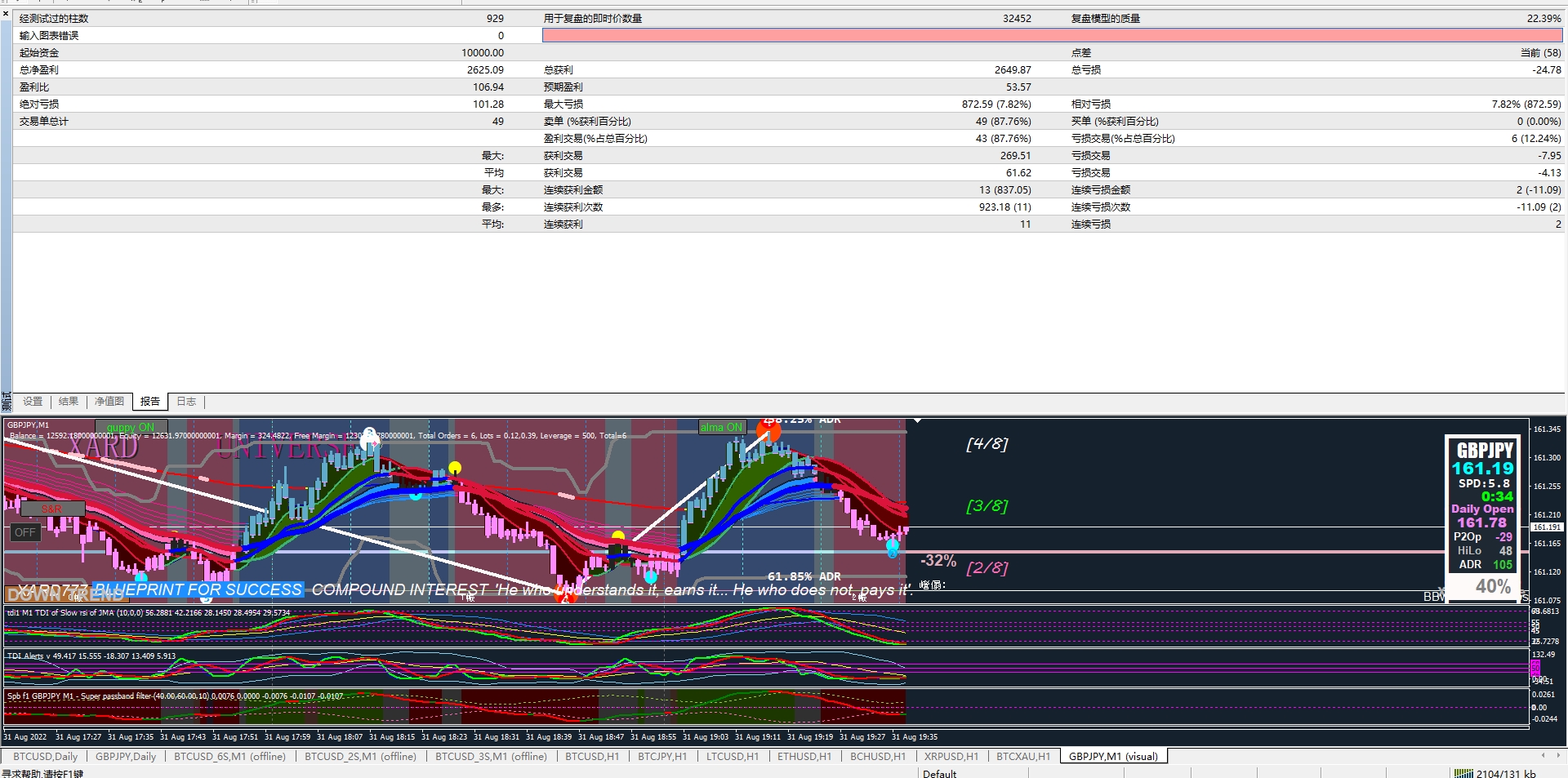Switch to BTCXAU,H1 chart tab
The image size is (1568, 778).
point(1023,757)
